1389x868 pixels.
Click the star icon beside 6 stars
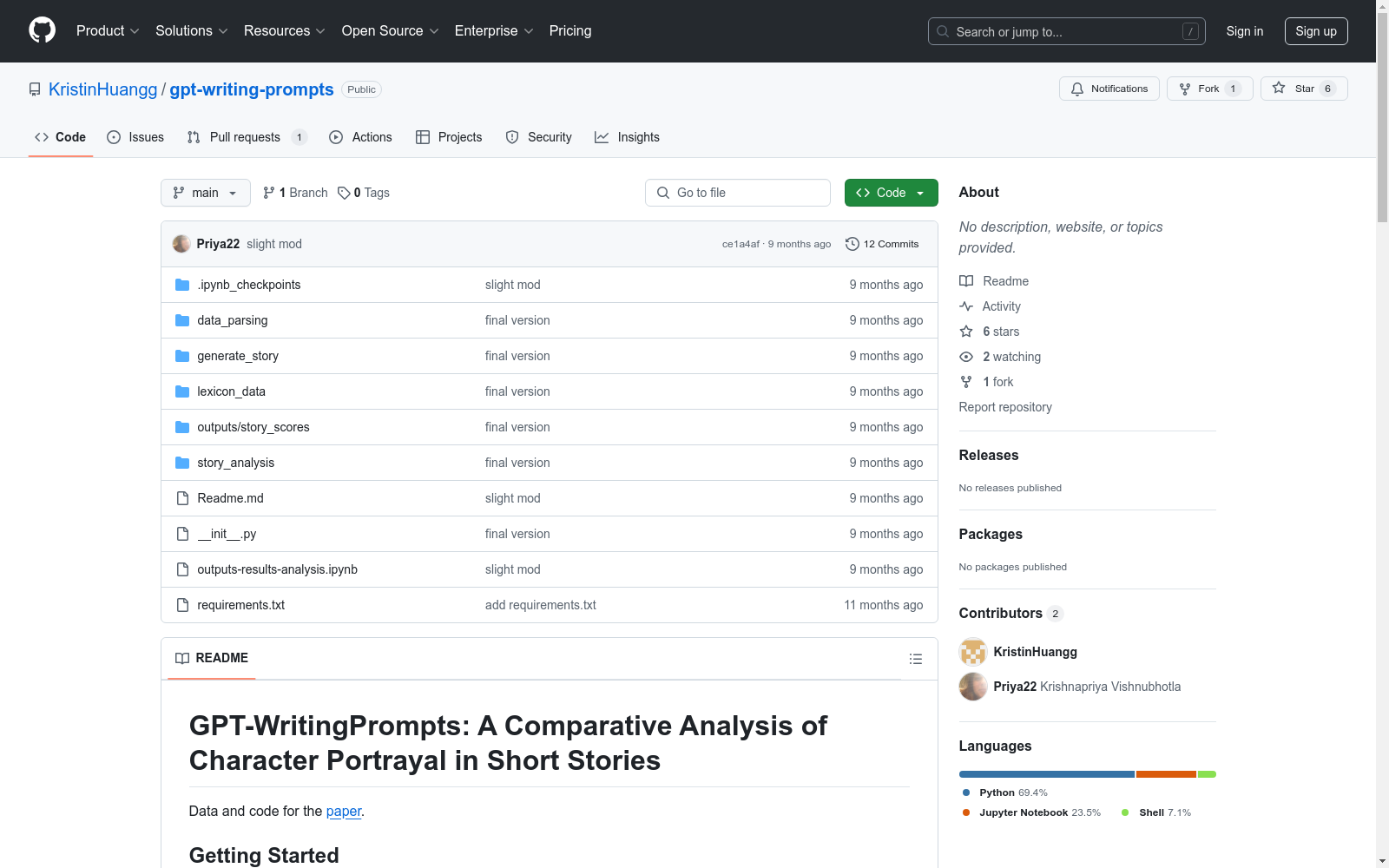(966, 332)
